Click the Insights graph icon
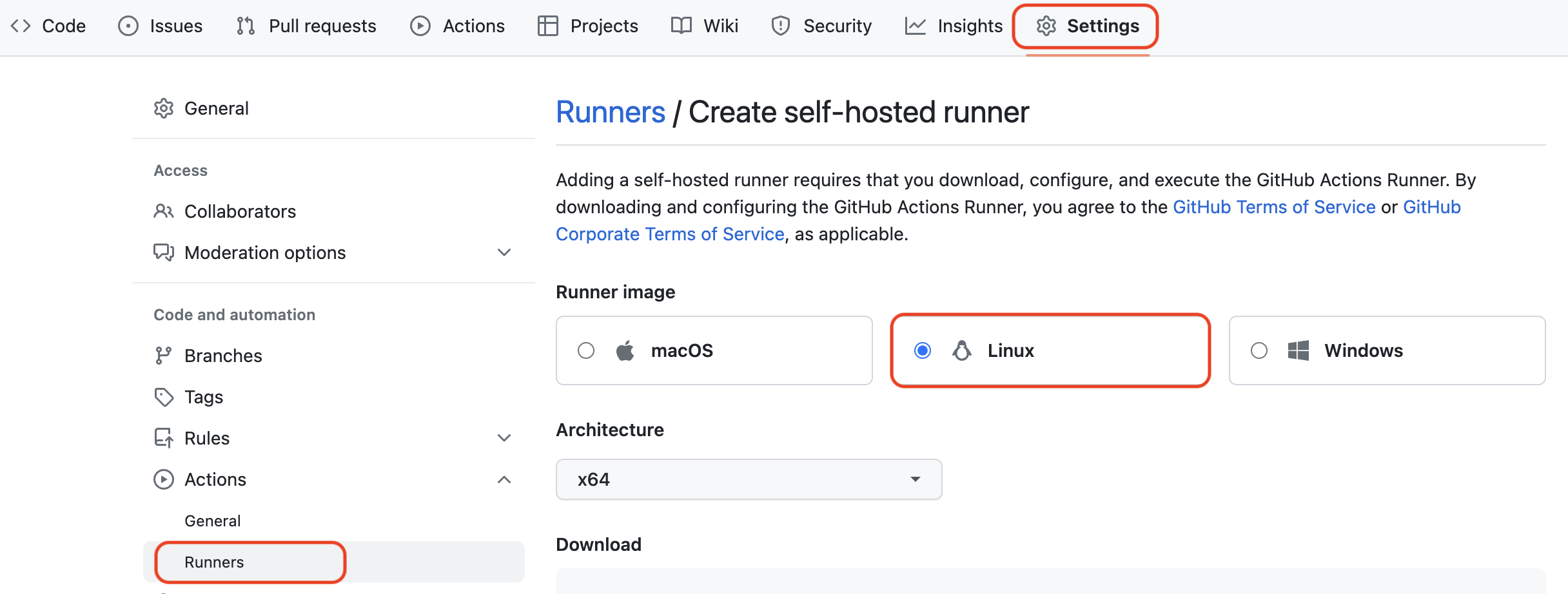The height and width of the screenshot is (594, 1568). click(x=916, y=26)
